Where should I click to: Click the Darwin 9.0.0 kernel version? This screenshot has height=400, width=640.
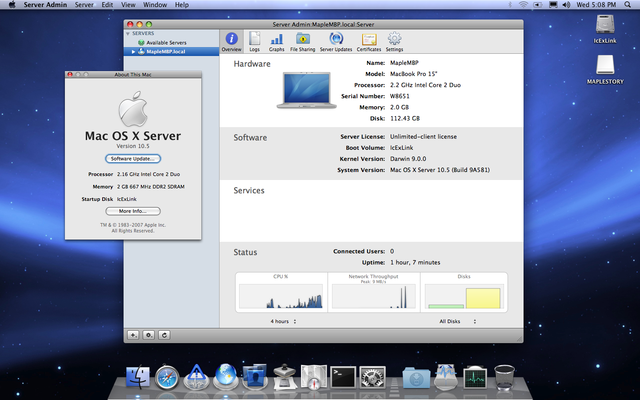click(408, 159)
